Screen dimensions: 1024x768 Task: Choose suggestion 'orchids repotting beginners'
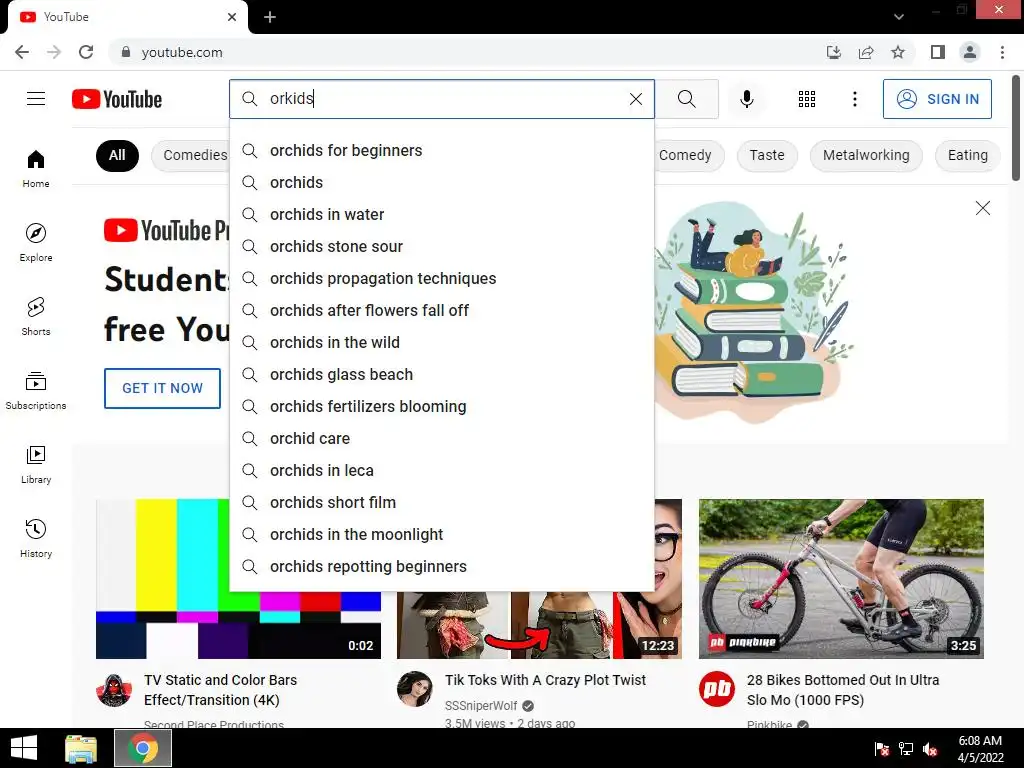[x=442, y=566]
